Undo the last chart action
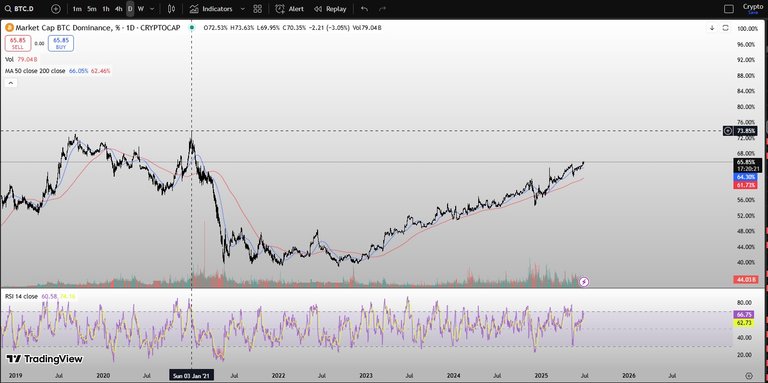Viewport: 768px width, 383px height. coord(364,9)
